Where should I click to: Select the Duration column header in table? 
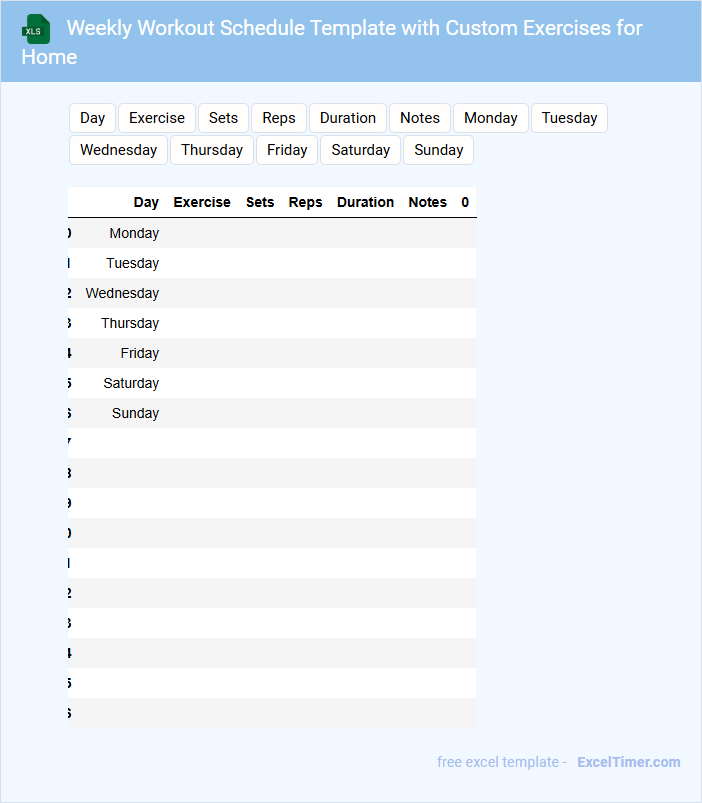pos(365,202)
